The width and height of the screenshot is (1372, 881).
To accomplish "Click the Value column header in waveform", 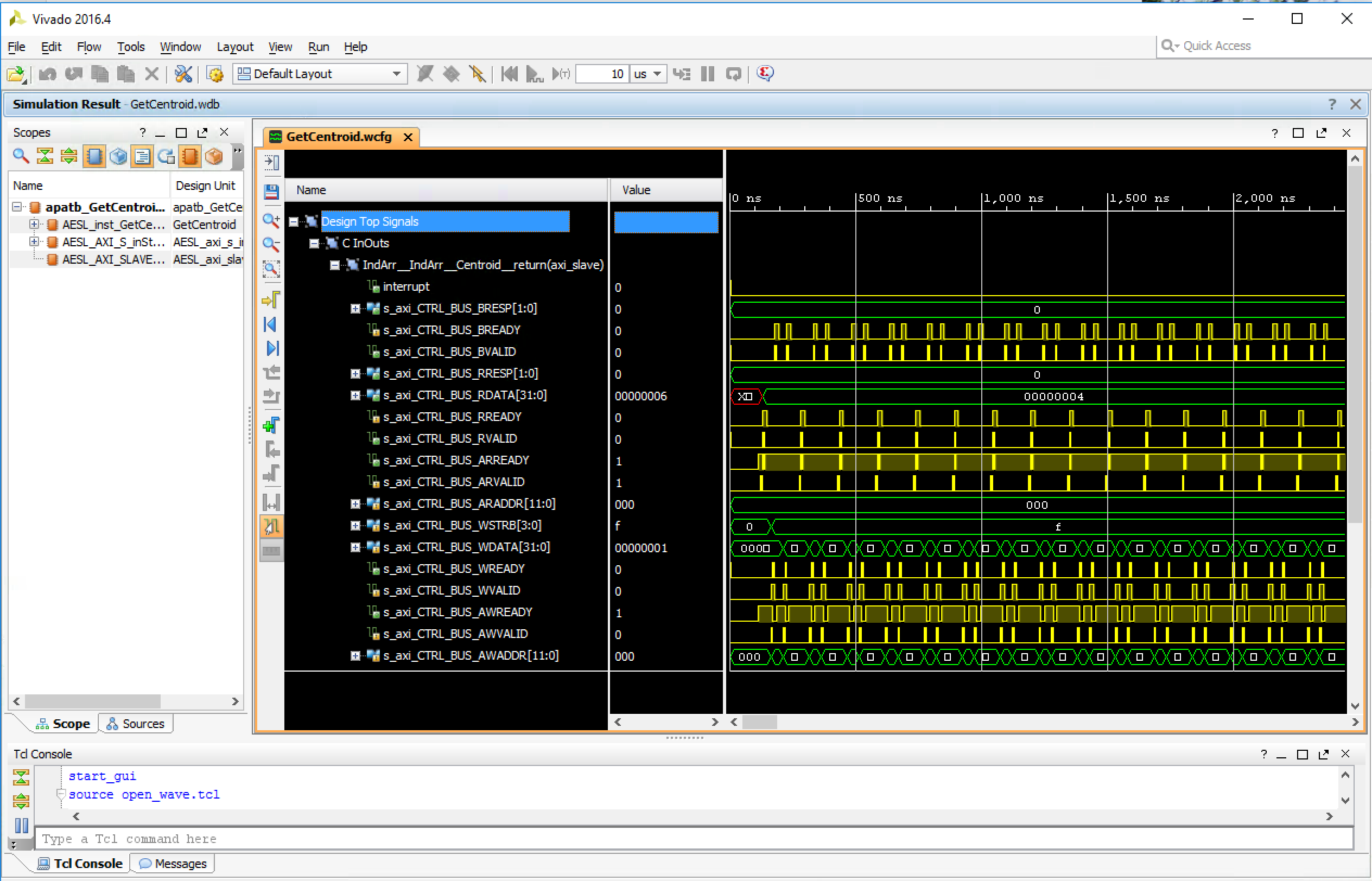I will pos(666,190).
